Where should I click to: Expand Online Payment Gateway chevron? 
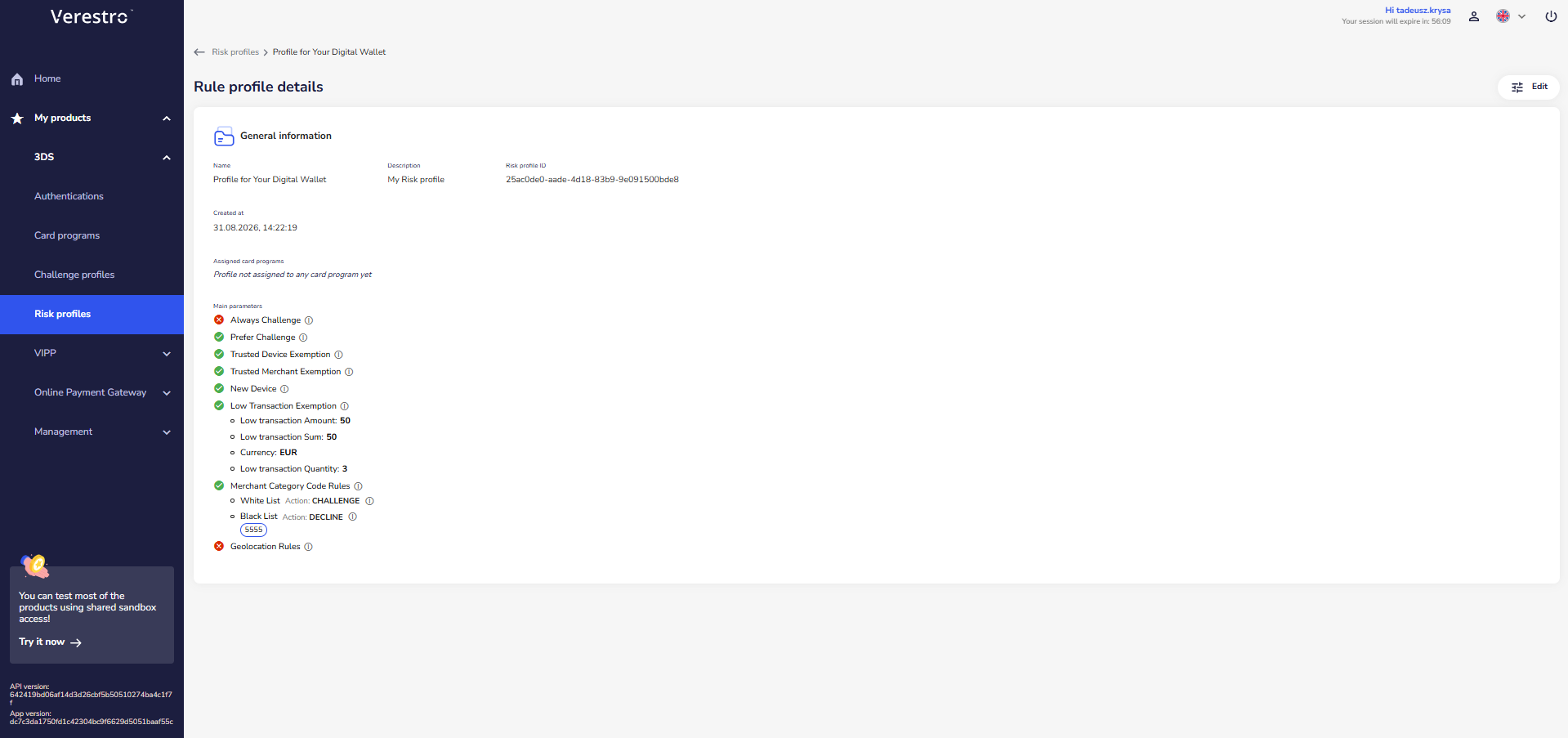167,393
